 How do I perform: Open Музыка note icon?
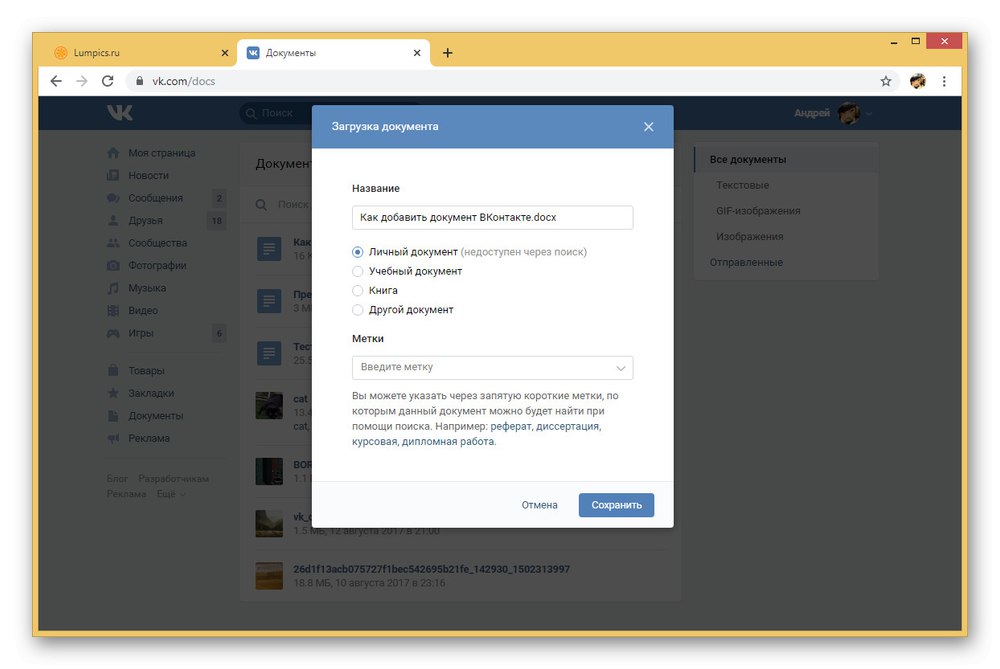pos(113,288)
